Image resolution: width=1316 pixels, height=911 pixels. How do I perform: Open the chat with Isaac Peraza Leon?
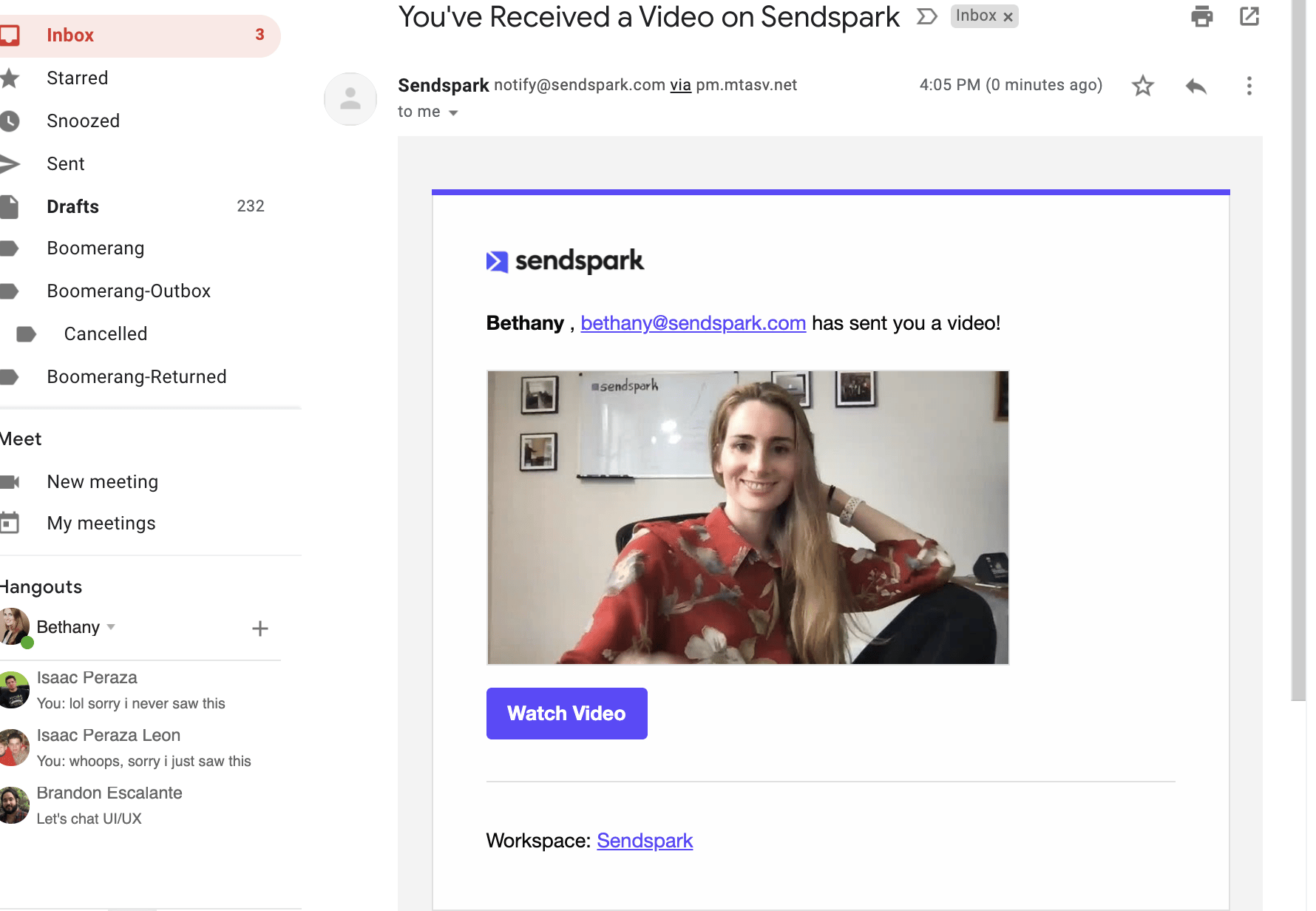point(140,748)
